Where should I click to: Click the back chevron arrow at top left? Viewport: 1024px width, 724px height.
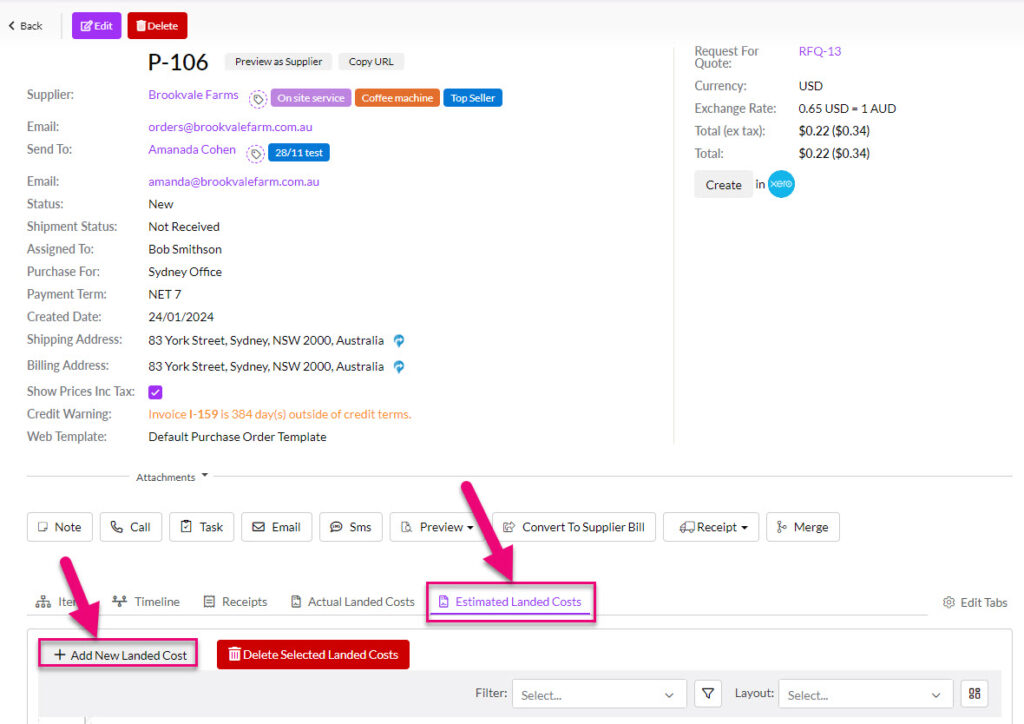12,25
